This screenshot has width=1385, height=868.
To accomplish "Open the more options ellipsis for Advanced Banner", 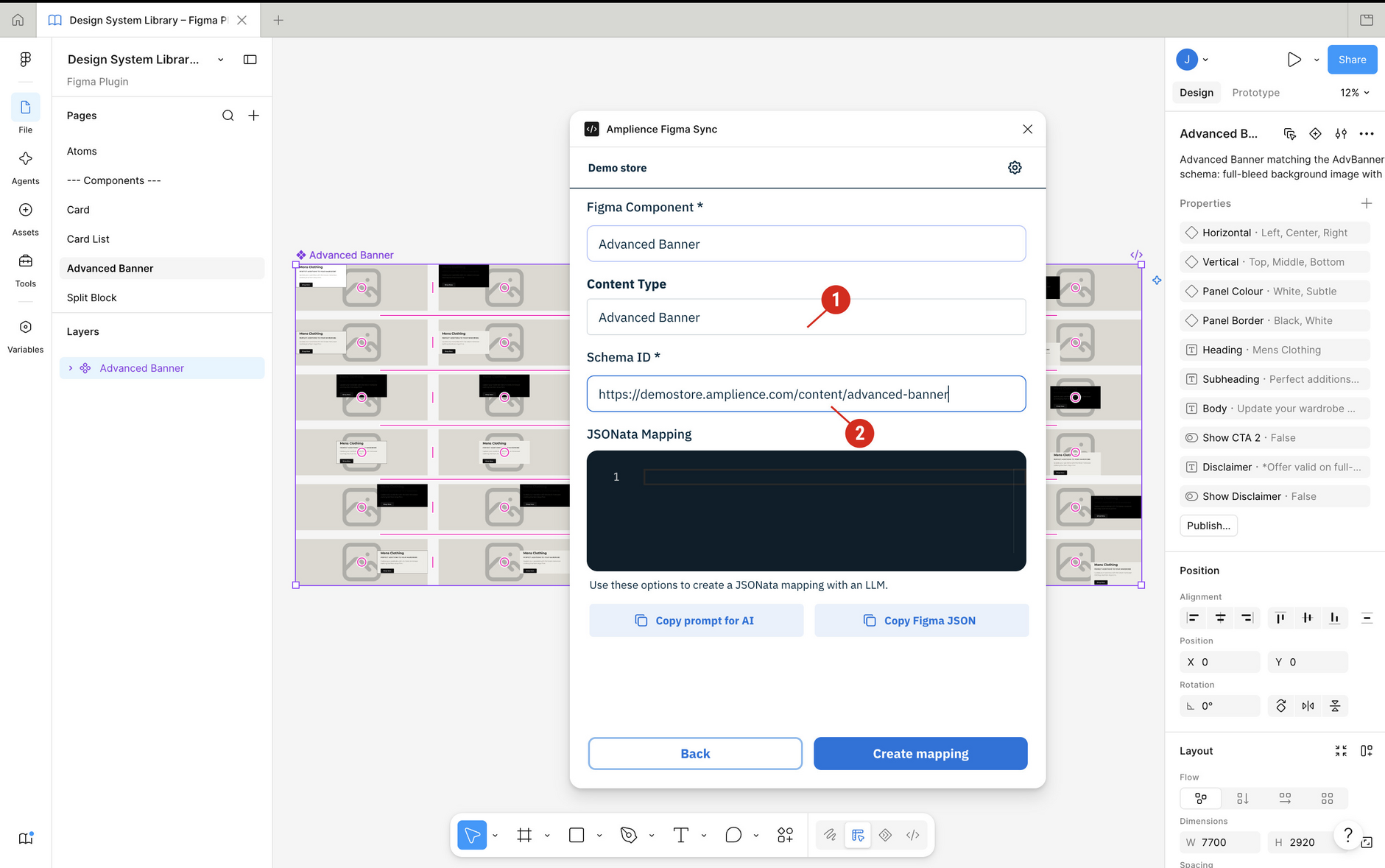I will 1367,134.
